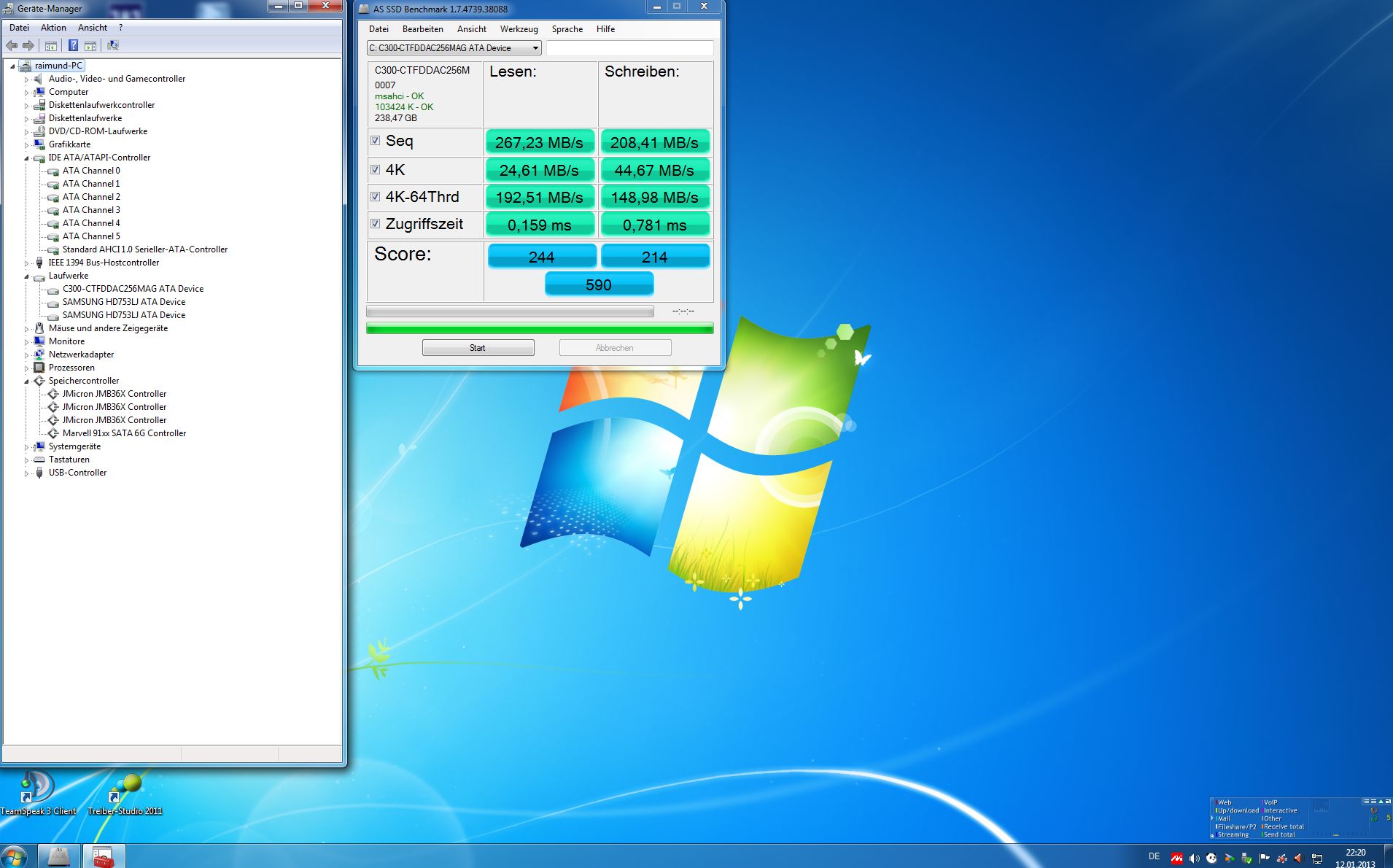
Task: Click the red MSI tray icon
Action: pos(1176,858)
